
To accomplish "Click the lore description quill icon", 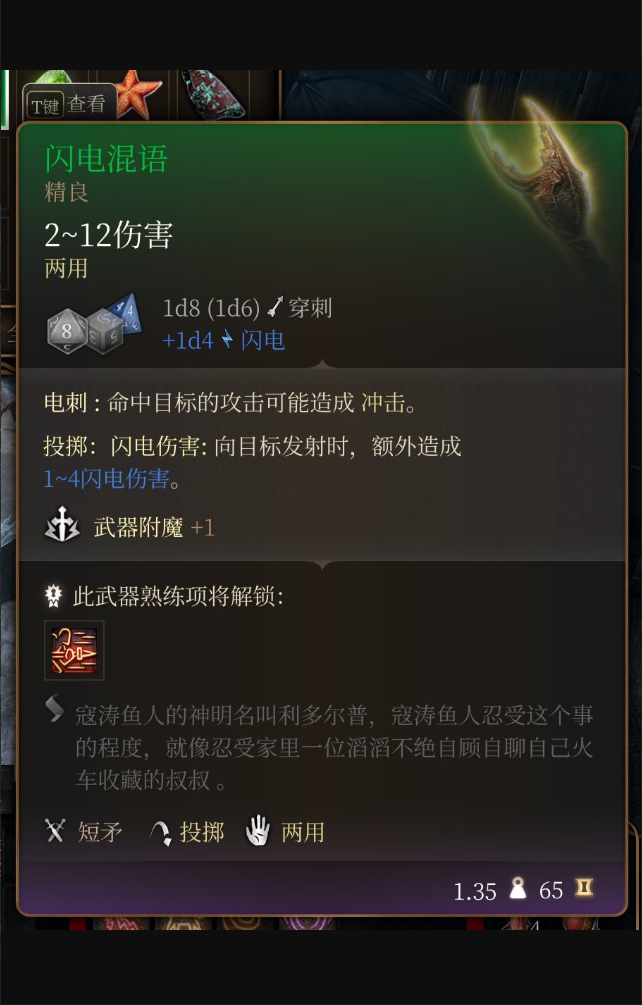I will click(x=54, y=709).
